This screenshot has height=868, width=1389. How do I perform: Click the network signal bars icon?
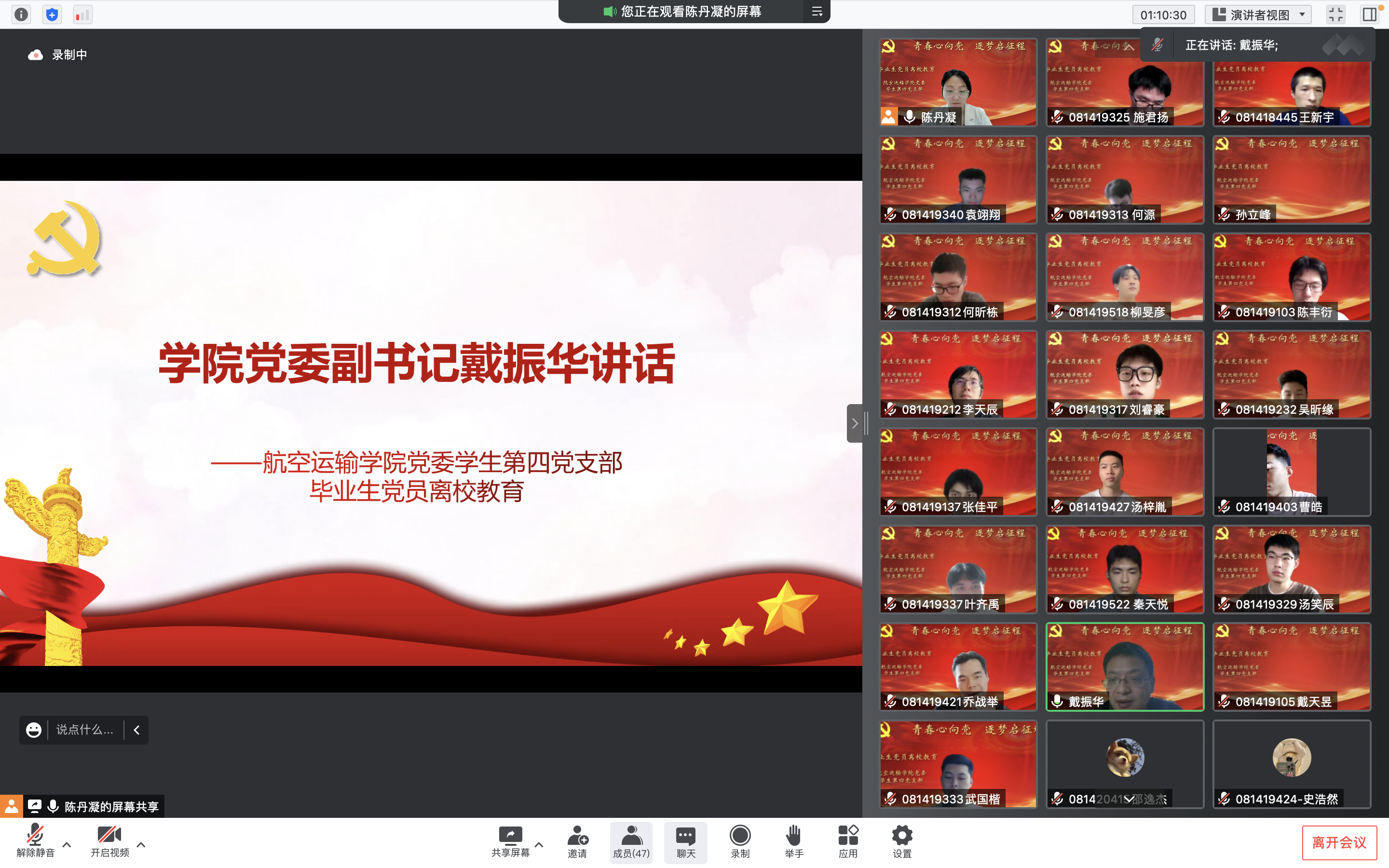click(x=82, y=14)
